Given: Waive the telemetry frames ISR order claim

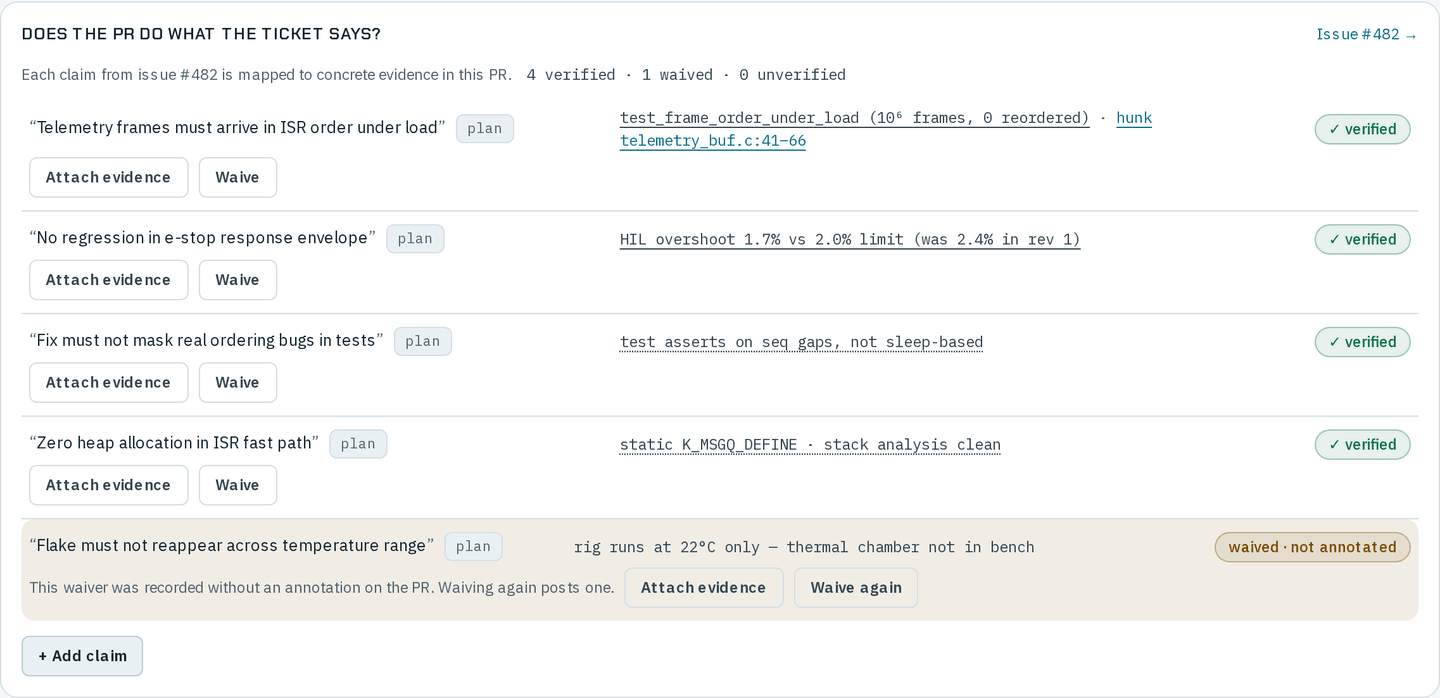Looking at the screenshot, I should pyautogui.click(x=237, y=177).
